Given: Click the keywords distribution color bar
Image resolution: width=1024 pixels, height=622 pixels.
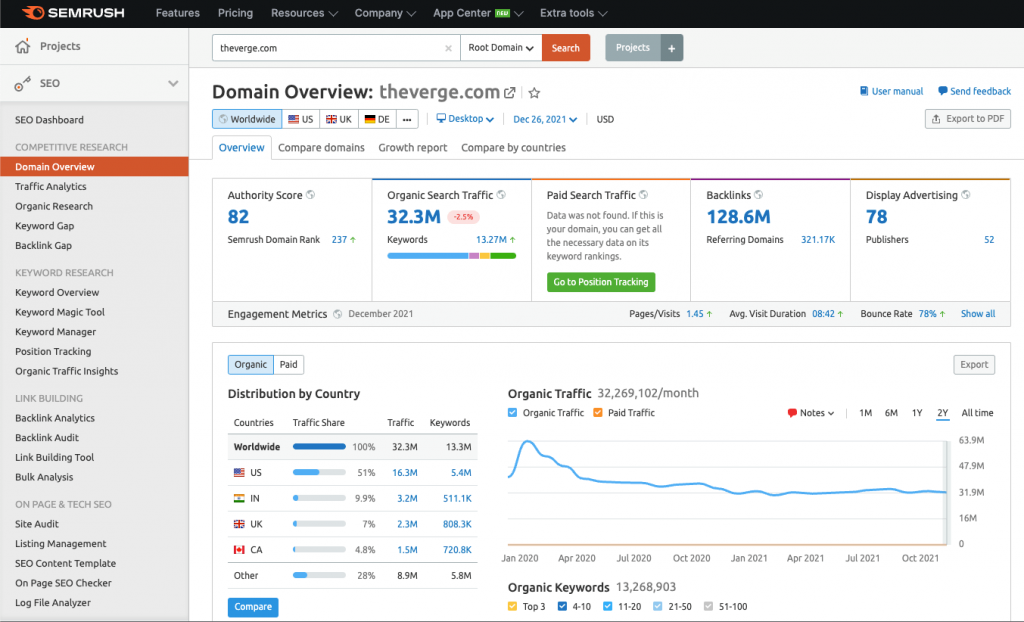Looking at the screenshot, I should [x=451, y=256].
